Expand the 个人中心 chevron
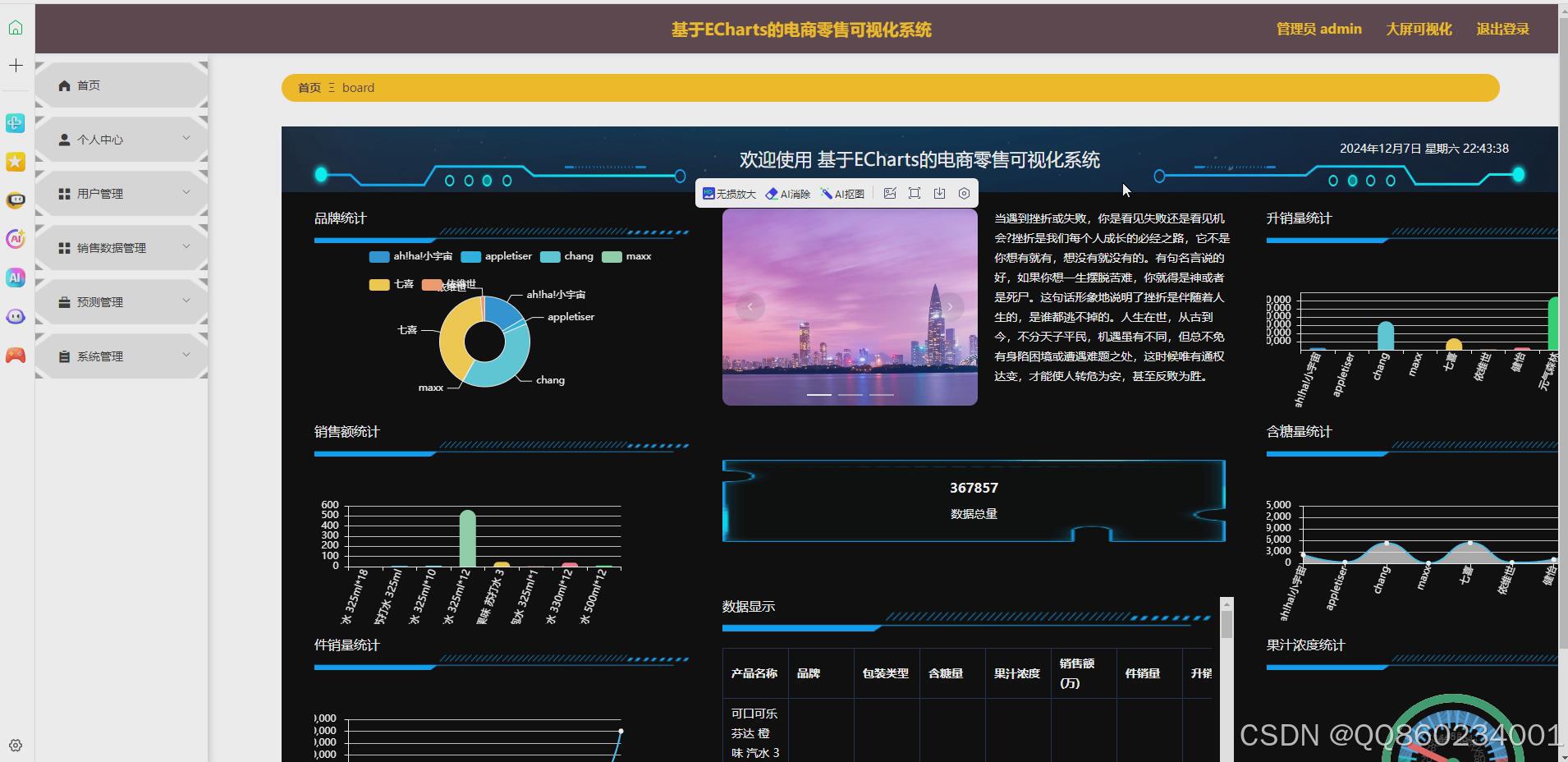The height and width of the screenshot is (762, 1568). click(x=186, y=138)
